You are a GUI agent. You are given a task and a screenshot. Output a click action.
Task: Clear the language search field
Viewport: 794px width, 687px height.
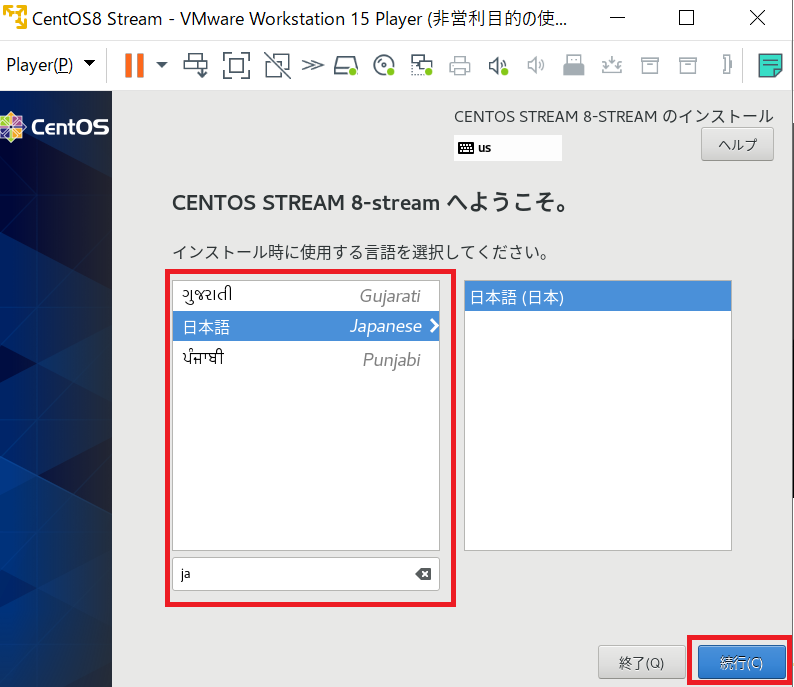[x=423, y=574]
